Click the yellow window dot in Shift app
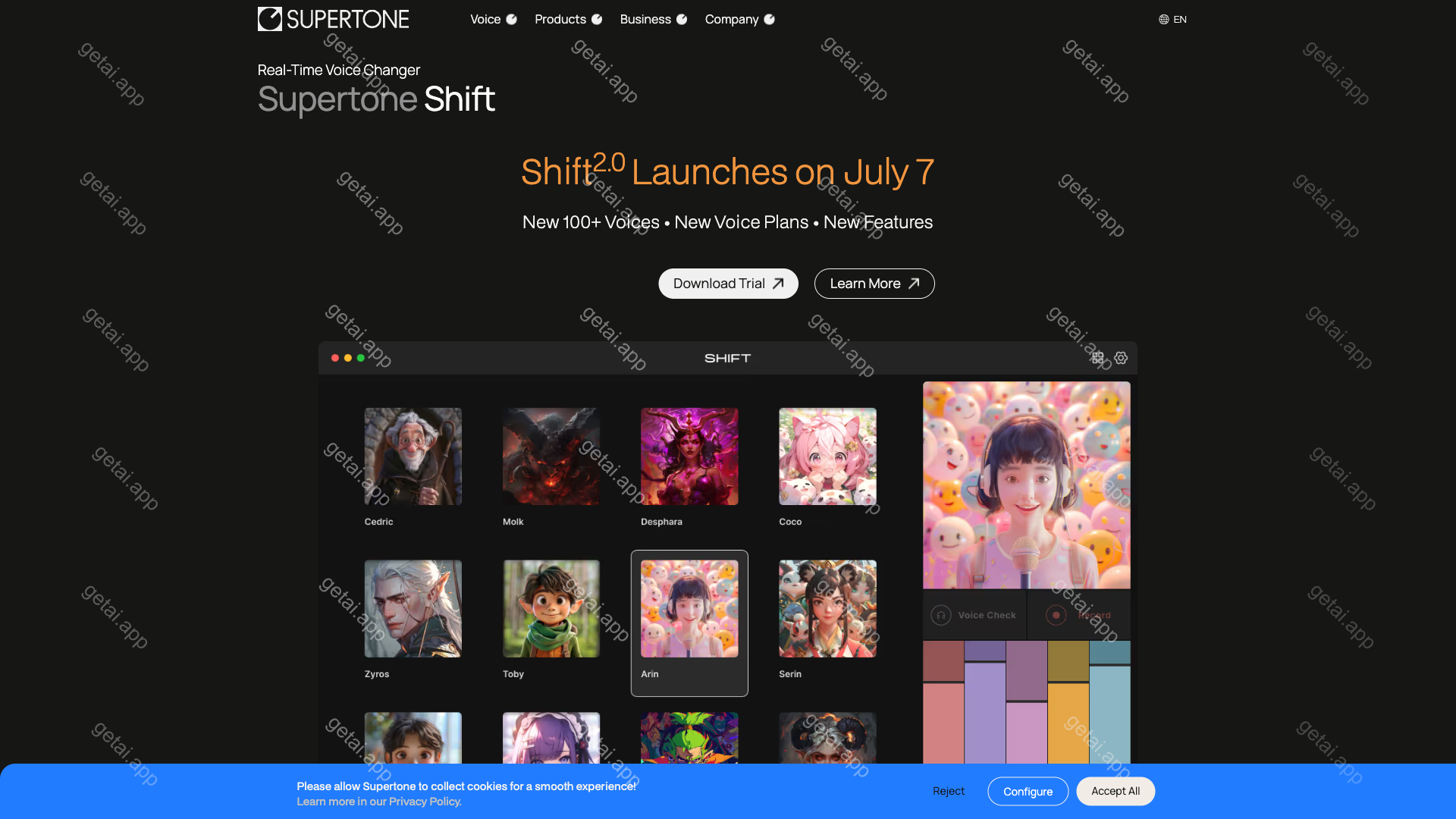1456x819 pixels. [348, 358]
